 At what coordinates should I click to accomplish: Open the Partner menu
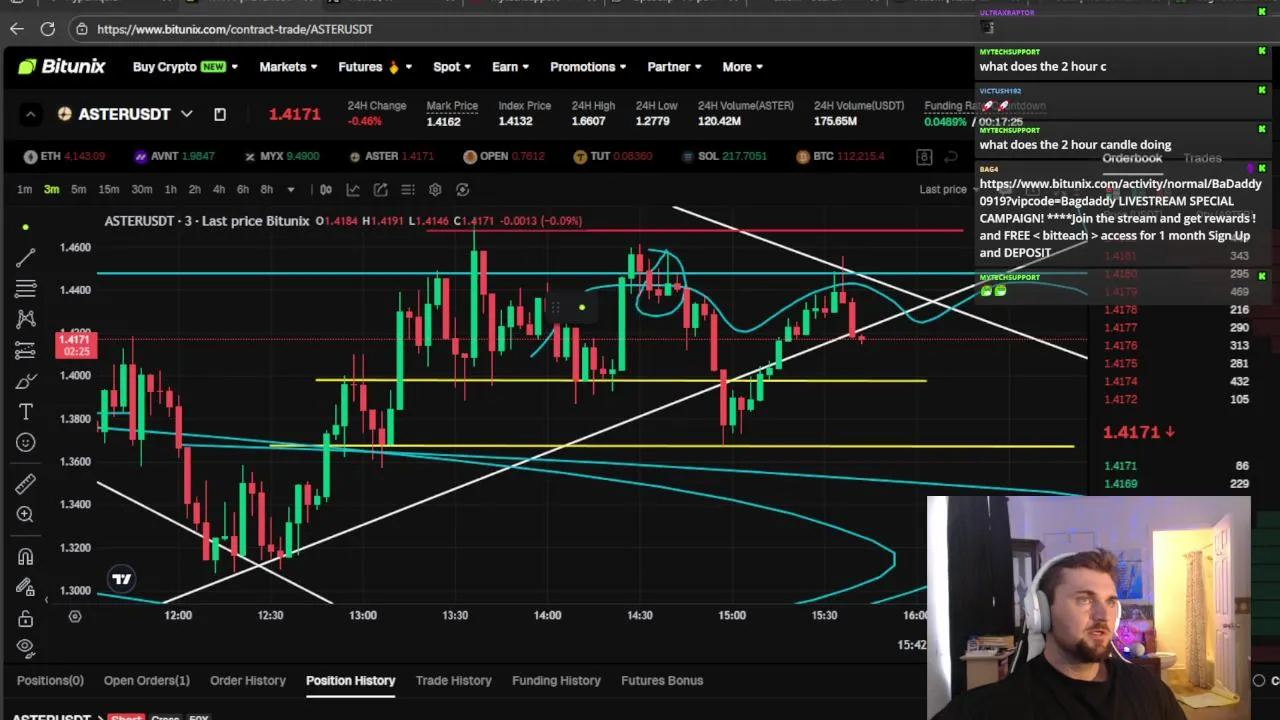pyautogui.click(x=674, y=67)
